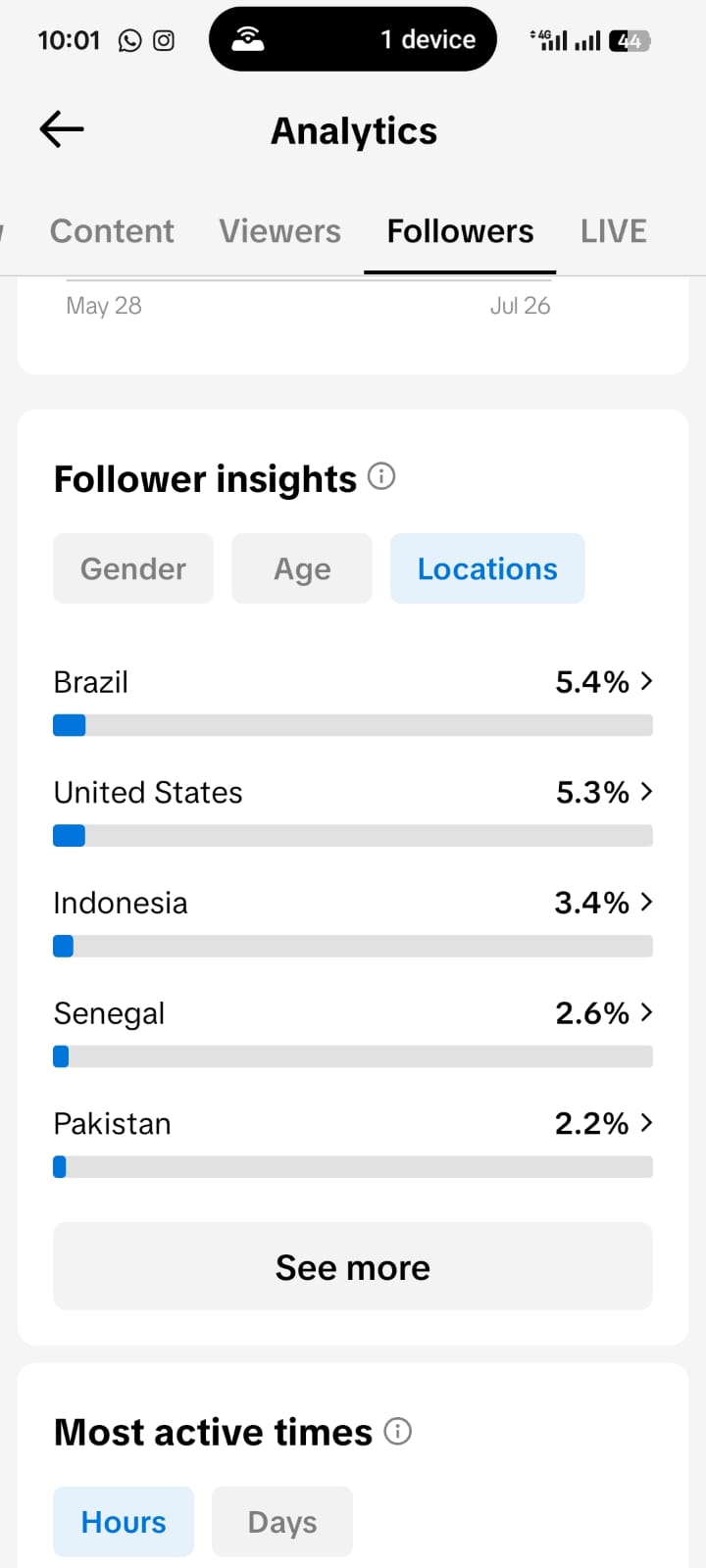Expand the Brazil row chevron
The height and width of the screenshot is (1568, 706).
[x=646, y=681]
